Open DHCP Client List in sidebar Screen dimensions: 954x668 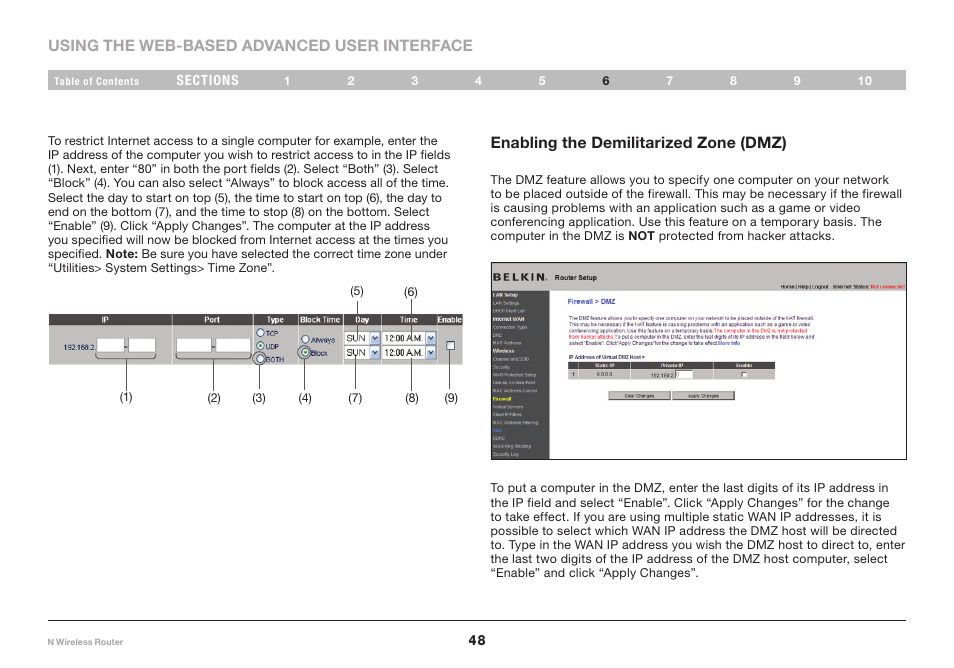pos(509,311)
